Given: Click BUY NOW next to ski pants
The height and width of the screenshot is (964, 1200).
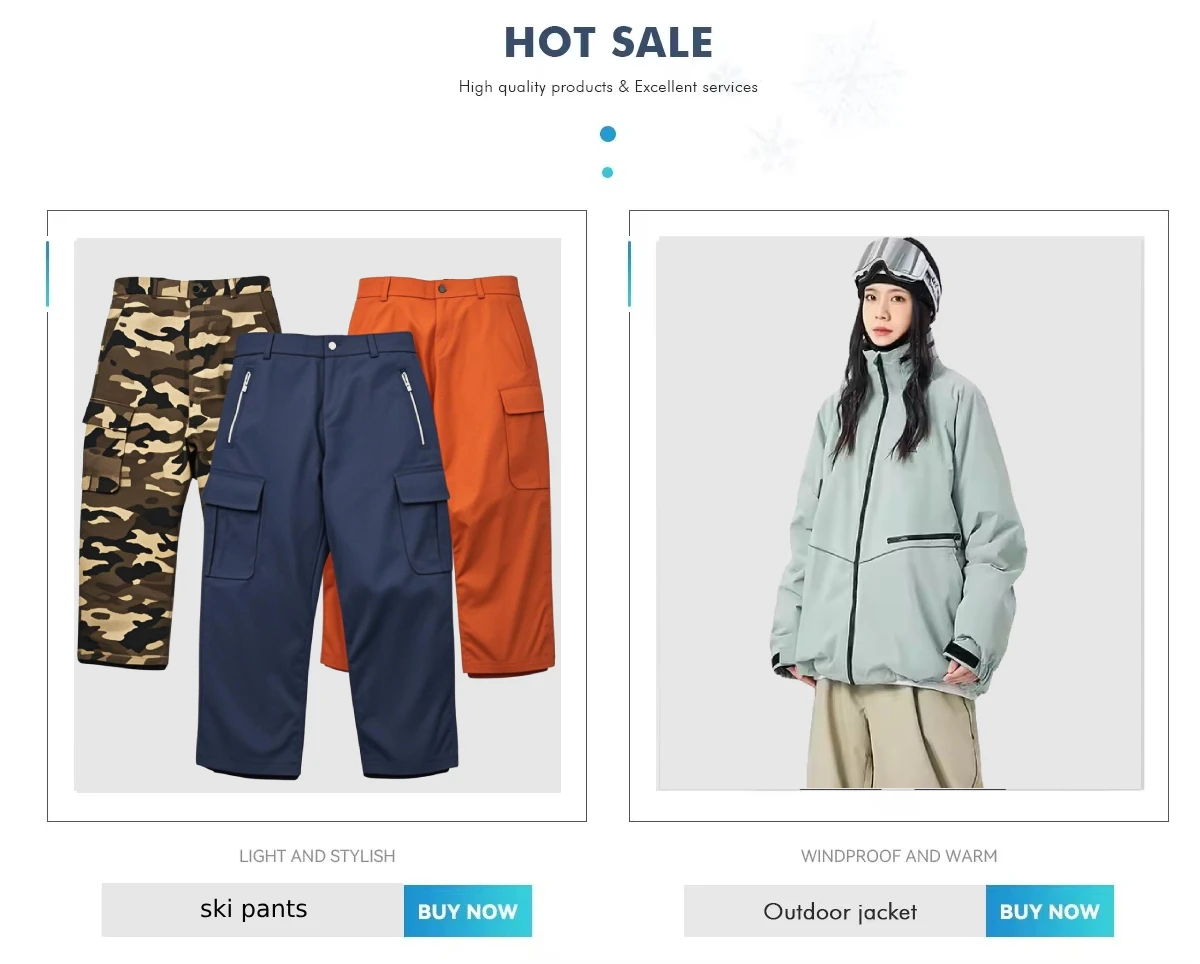Looking at the screenshot, I should (x=467, y=911).
